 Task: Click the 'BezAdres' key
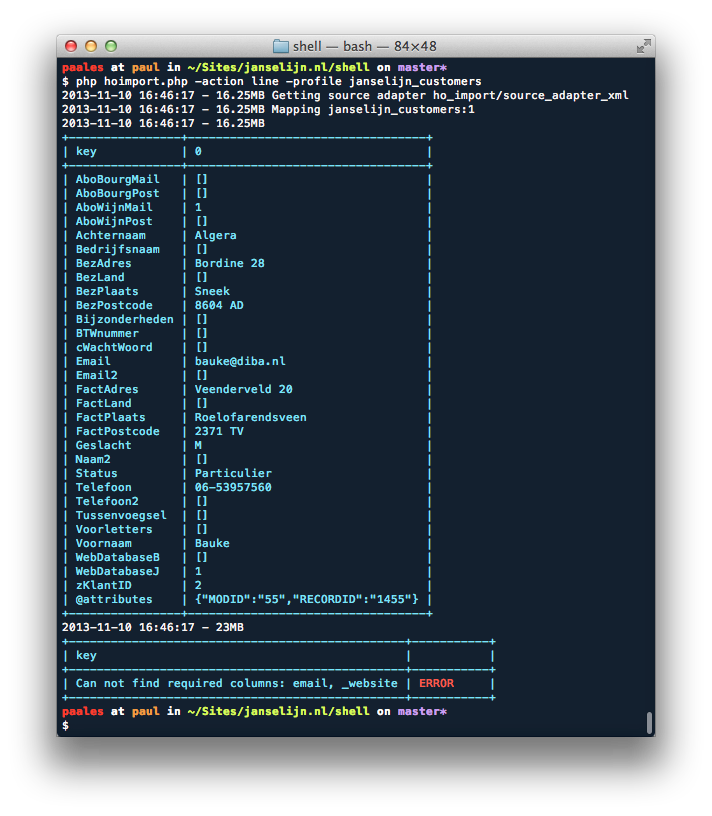point(104,264)
